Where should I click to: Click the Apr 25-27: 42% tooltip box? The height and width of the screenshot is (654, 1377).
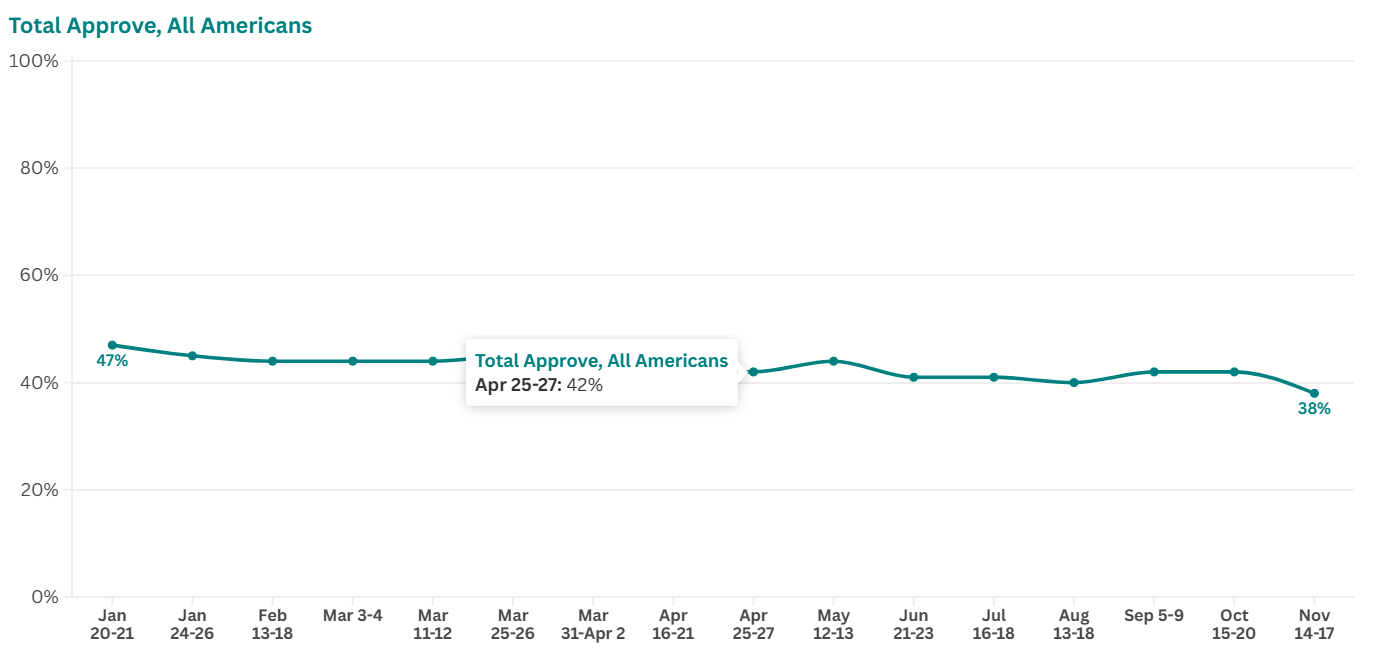(601, 372)
